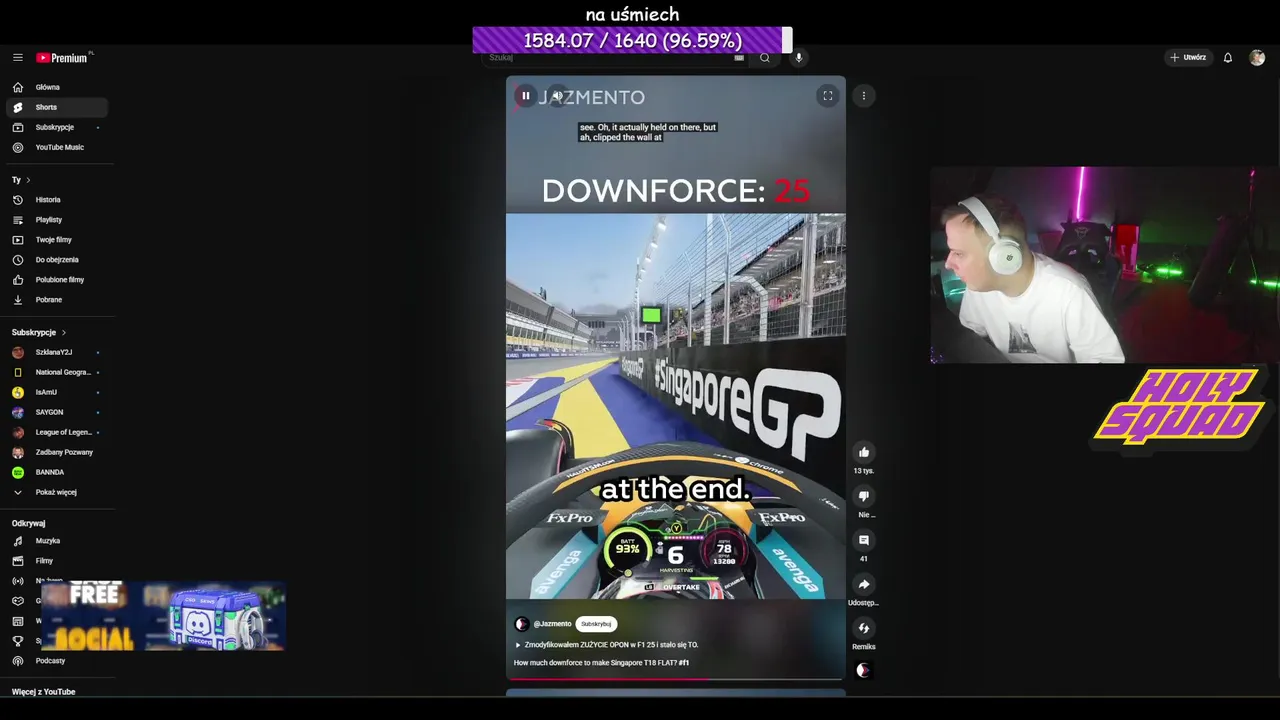Open Pobrane downloads
The width and height of the screenshot is (1280, 720).
click(x=56, y=300)
